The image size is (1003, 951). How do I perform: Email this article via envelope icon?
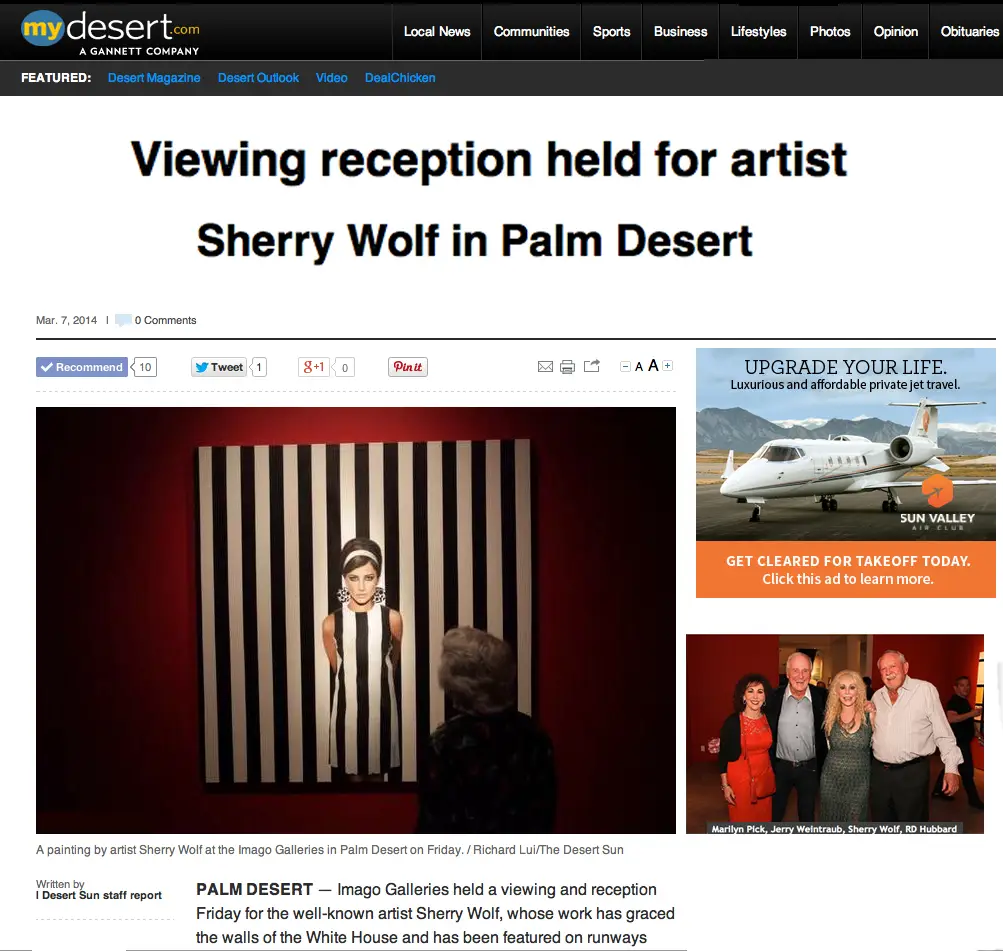coord(545,366)
